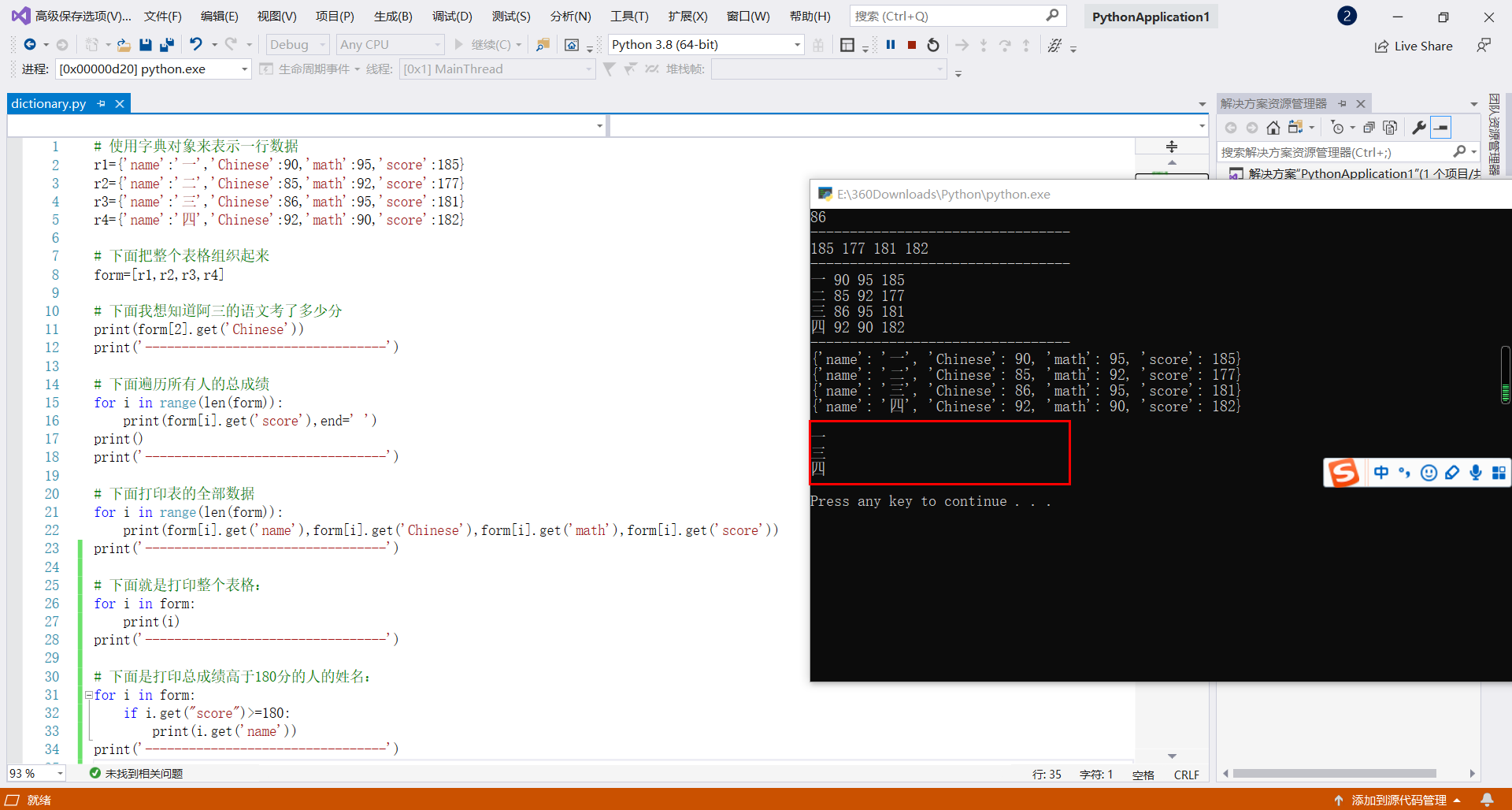Viewport: 1512px width, 810px height.
Task: Close the Solution Explorer panel
Action: click(x=1360, y=103)
